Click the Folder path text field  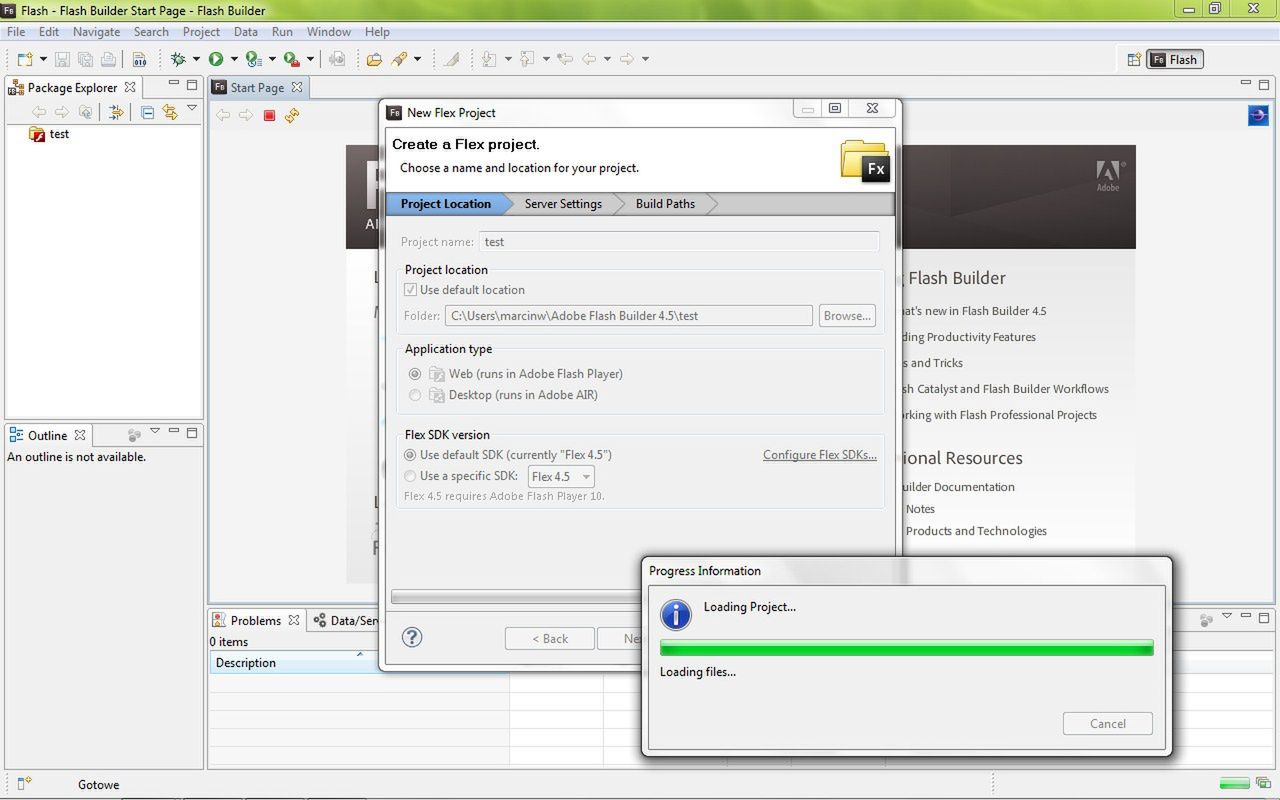[629, 316]
